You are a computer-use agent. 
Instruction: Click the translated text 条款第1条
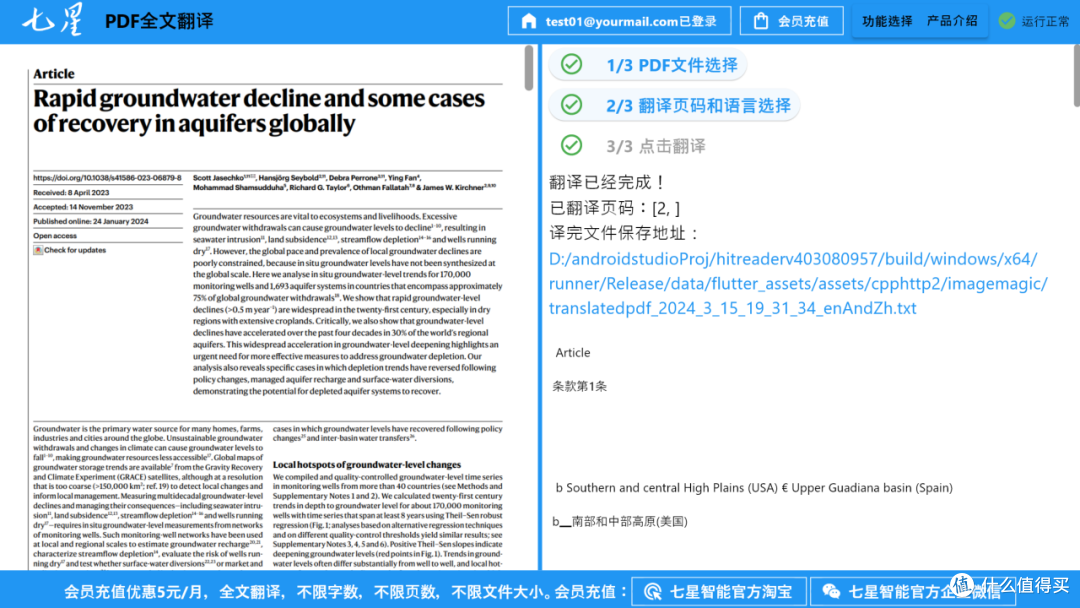tap(579, 386)
